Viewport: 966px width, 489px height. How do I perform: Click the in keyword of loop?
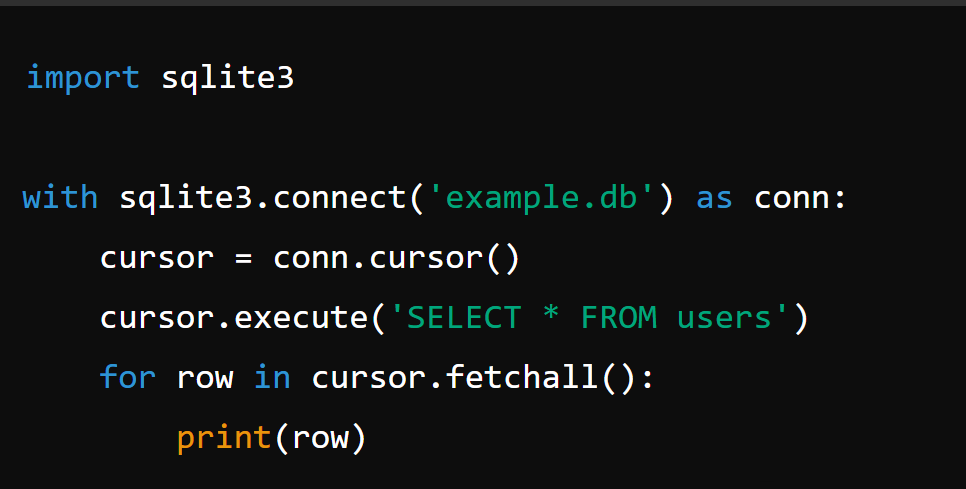272,376
